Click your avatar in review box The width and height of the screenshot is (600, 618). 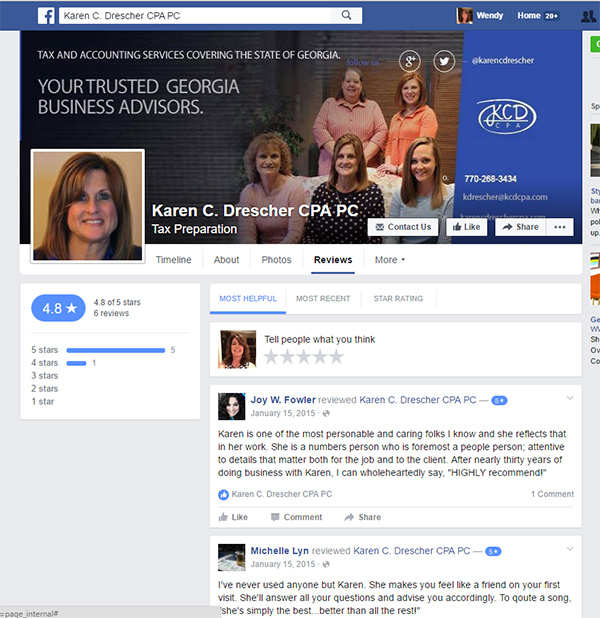click(237, 349)
